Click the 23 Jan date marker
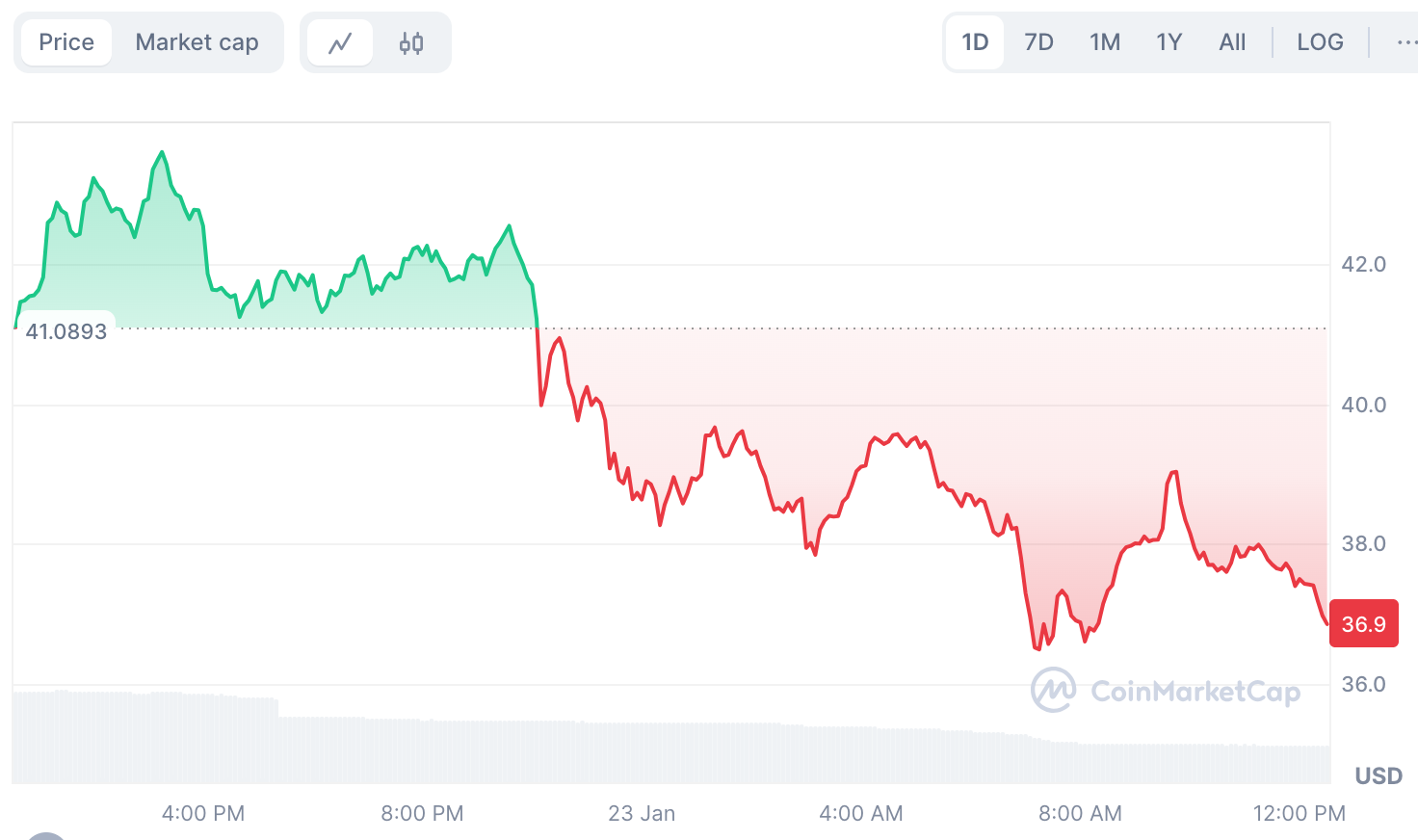 click(x=642, y=813)
